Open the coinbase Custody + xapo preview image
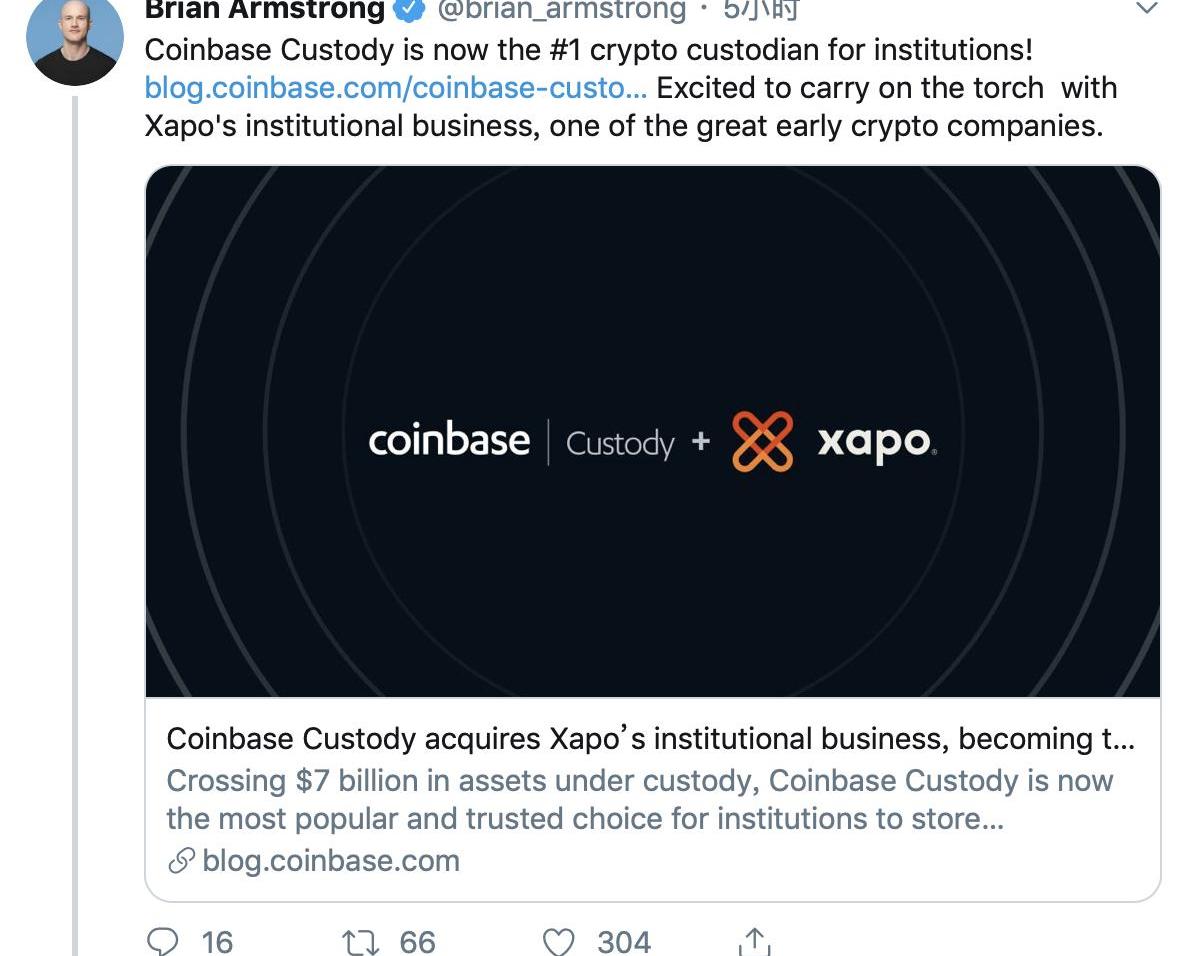This screenshot has width=1190, height=956. click(653, 431)
